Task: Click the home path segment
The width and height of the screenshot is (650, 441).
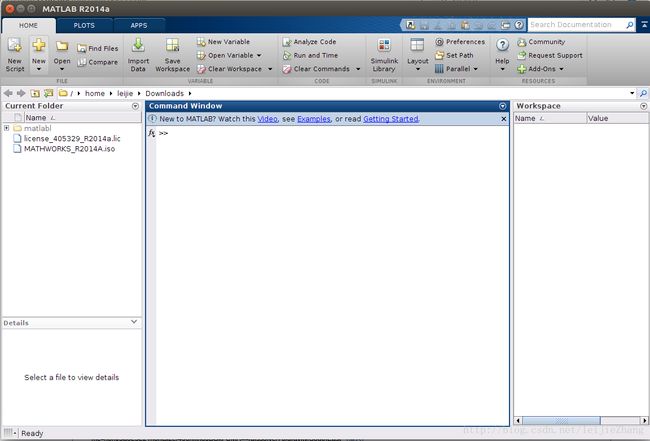Action: 95,93
